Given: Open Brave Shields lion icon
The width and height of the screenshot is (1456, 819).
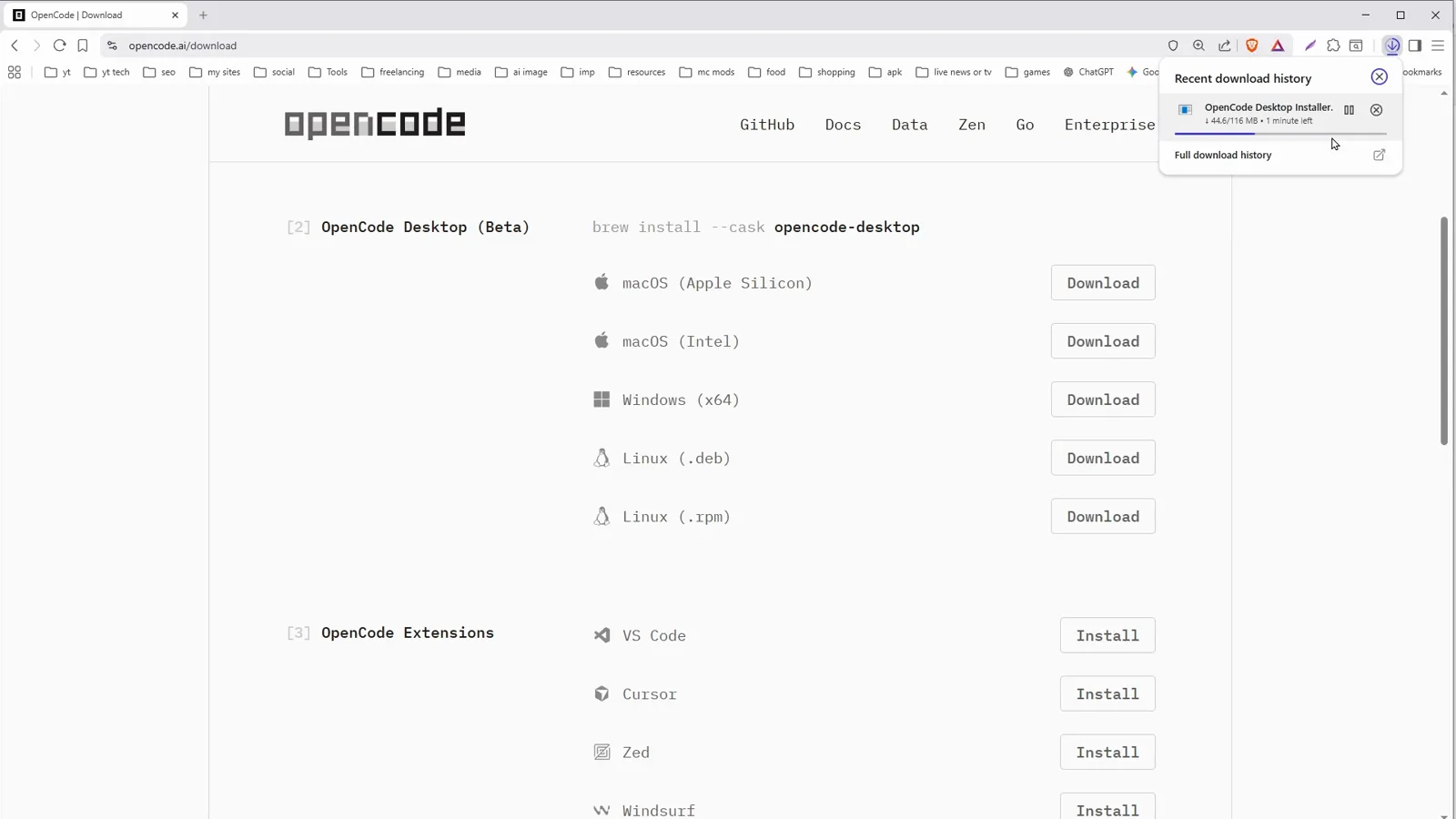Looking at the screenshot, I should pos(1252,45).
